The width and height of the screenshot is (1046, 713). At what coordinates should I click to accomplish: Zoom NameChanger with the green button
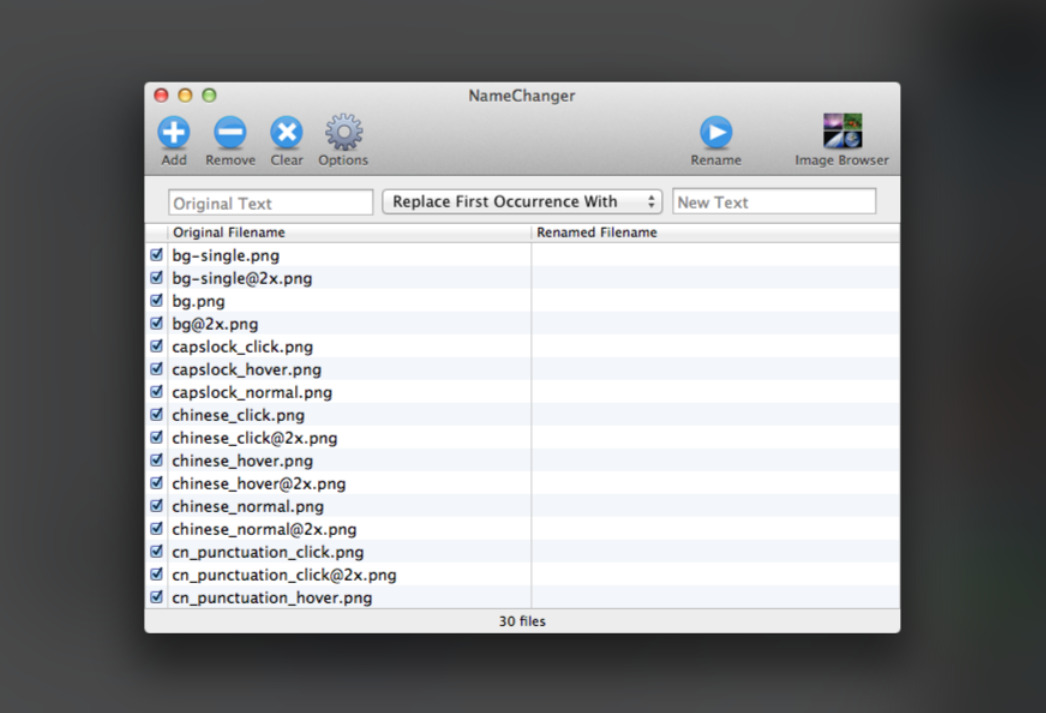click(209, 95)
